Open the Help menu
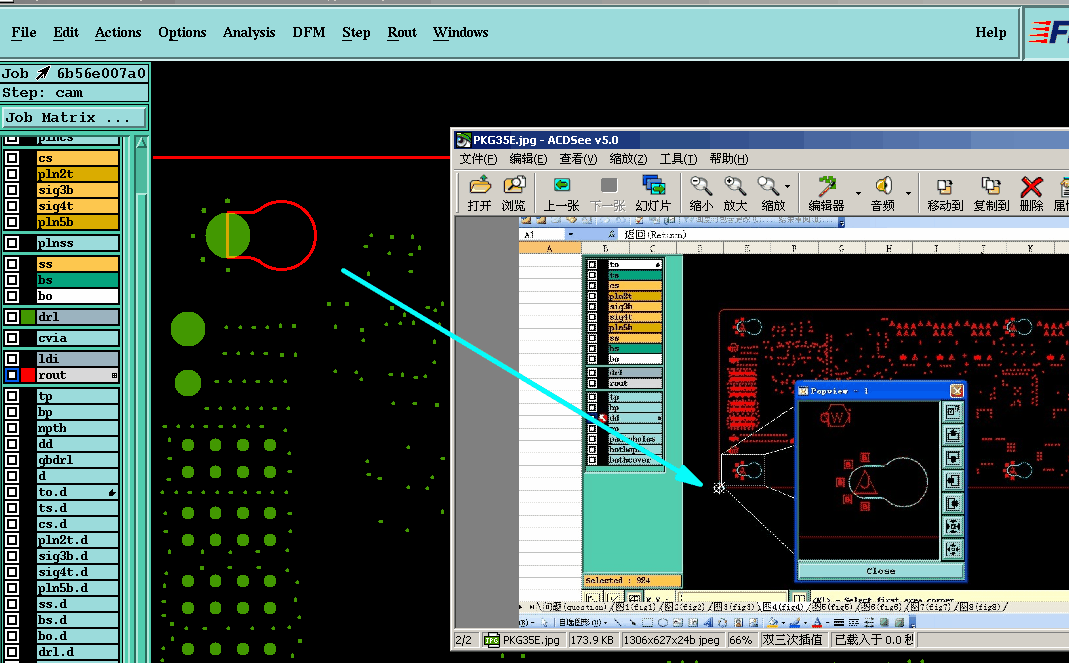1069x663 pixels. coord(991,32)
